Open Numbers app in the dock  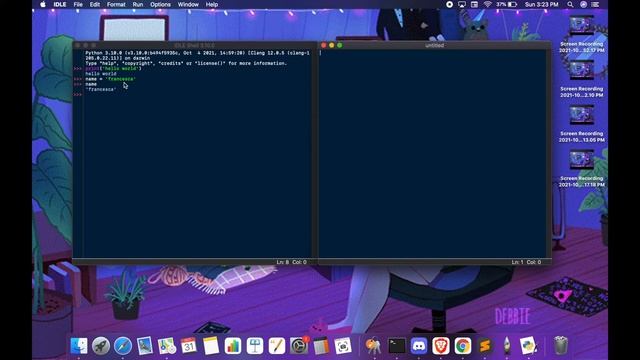pos(233,346)
